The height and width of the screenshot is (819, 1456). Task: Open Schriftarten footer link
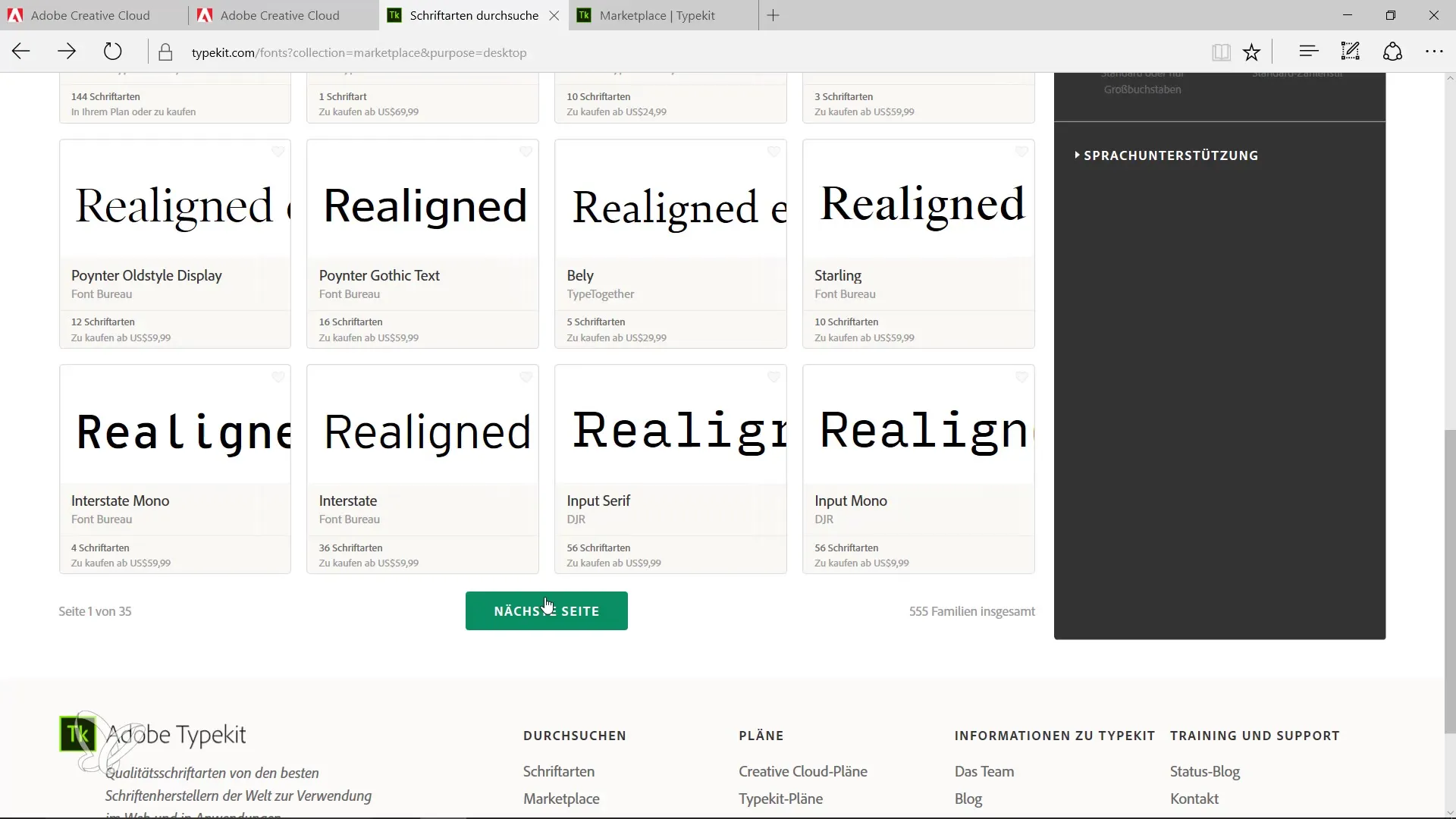[x=559, y=771]
